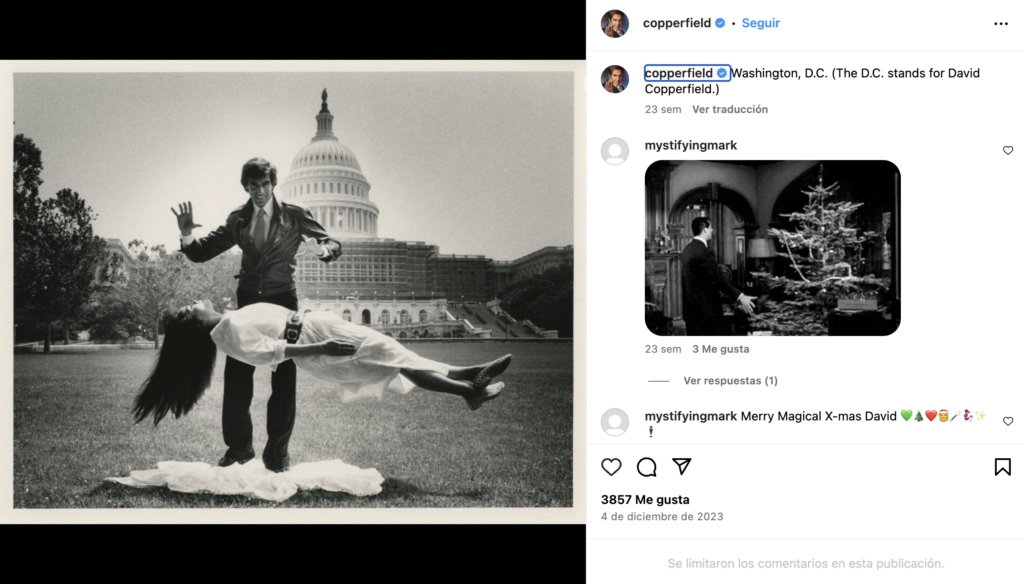Like the Merry Magical X-mas comment
Screen dimensions: 1024x584
coord(1007,422)
